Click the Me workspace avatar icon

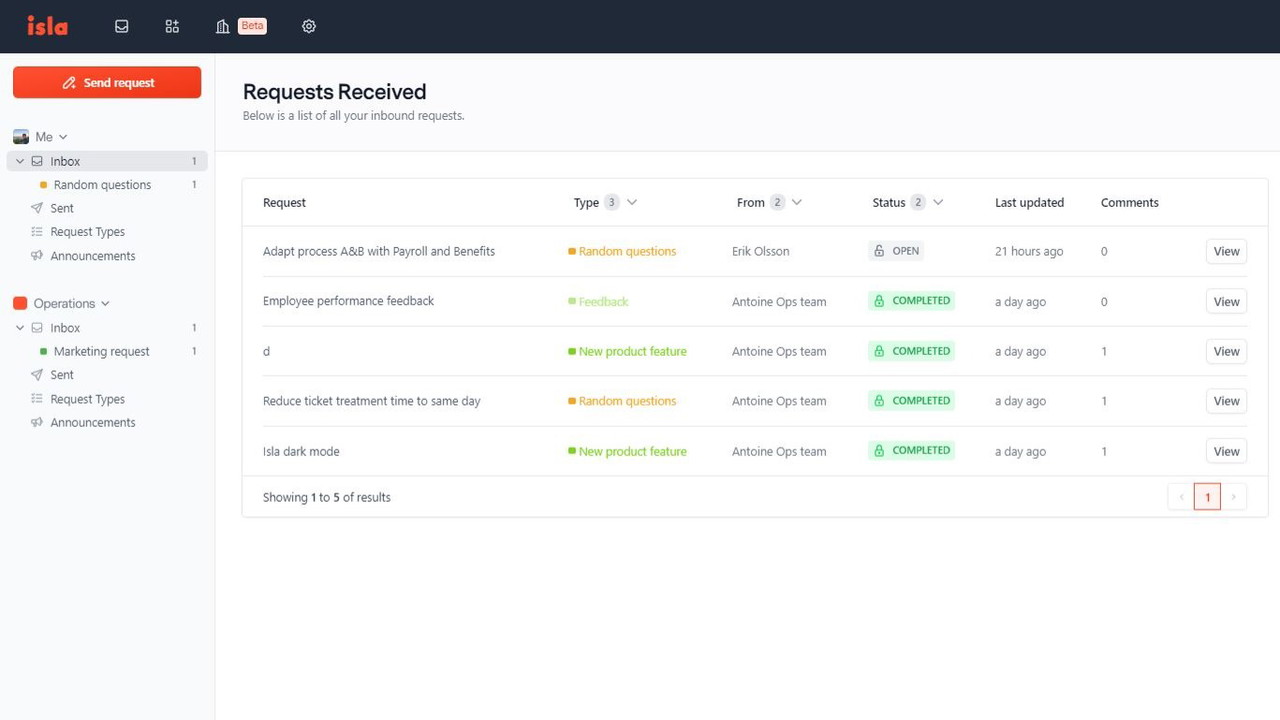21,137
